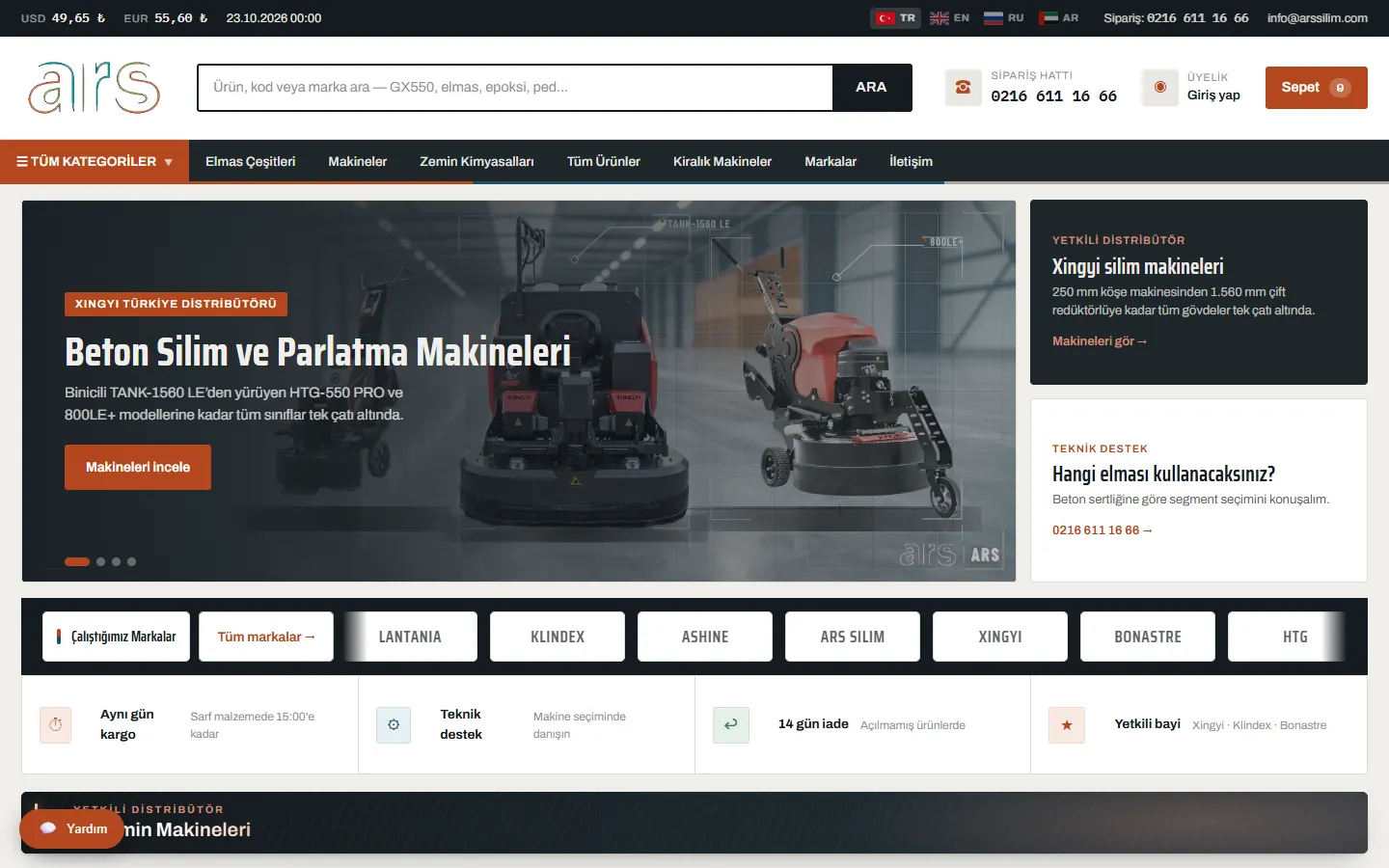Jump to the fourth carousel slide dot
Viewport: 1389px width, 868px height.
[131, 561]
